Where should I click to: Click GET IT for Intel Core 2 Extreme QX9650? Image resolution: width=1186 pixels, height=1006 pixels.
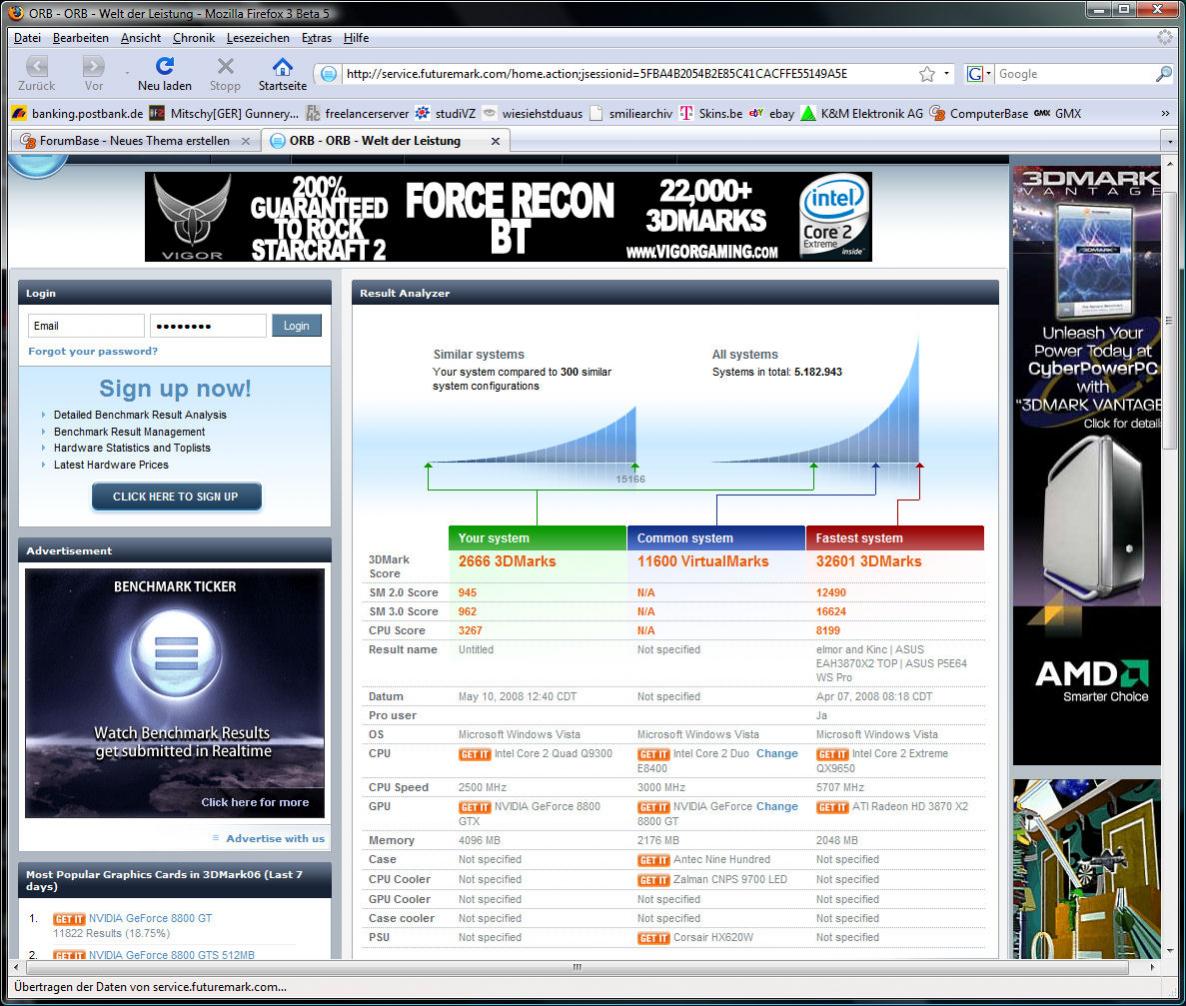pos(832,754)
